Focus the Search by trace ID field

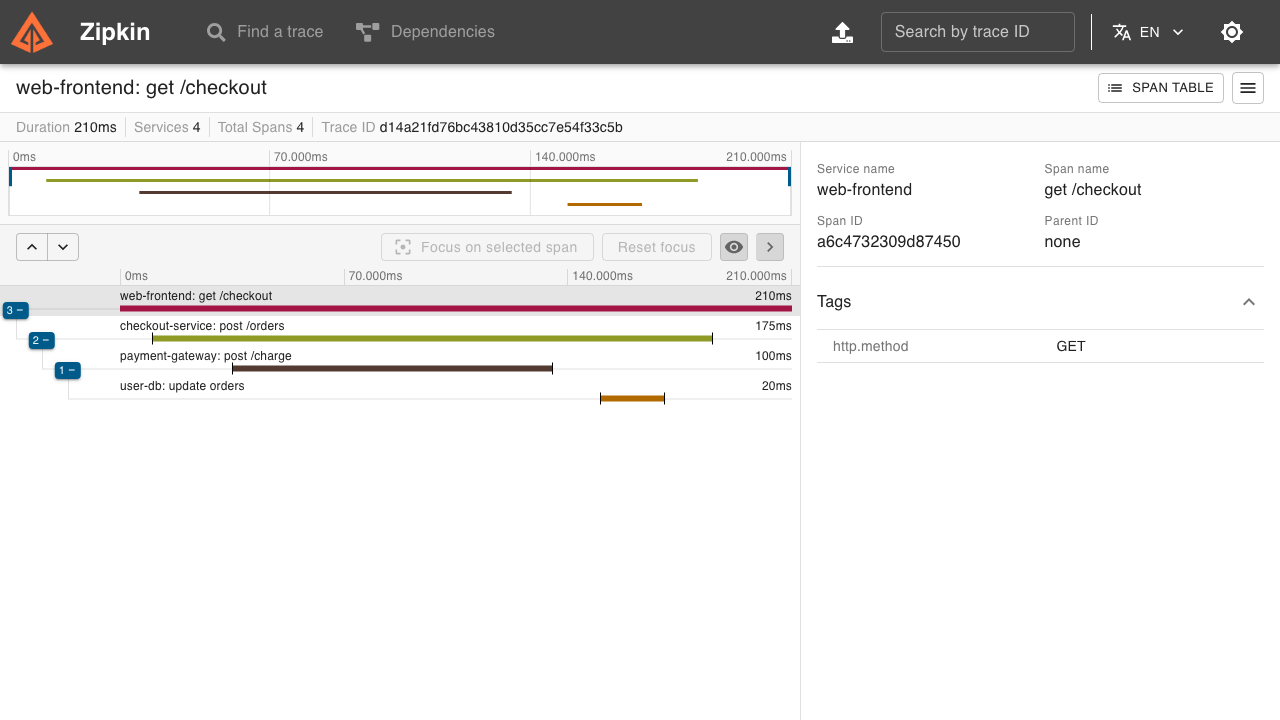pos(978,32)
